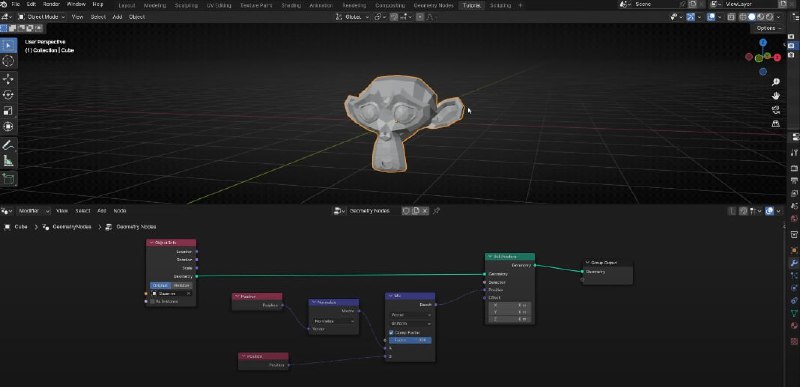Image resolution: width=800 pixels, height=387 pixels.
Task: Activate the Move tool
Action: coord(8,79)
